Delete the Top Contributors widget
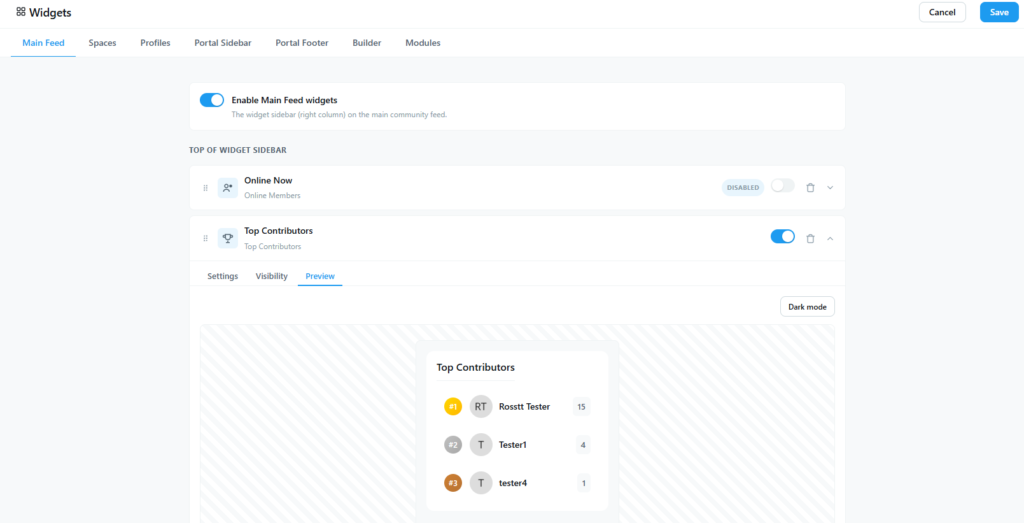 click(810, 238)
